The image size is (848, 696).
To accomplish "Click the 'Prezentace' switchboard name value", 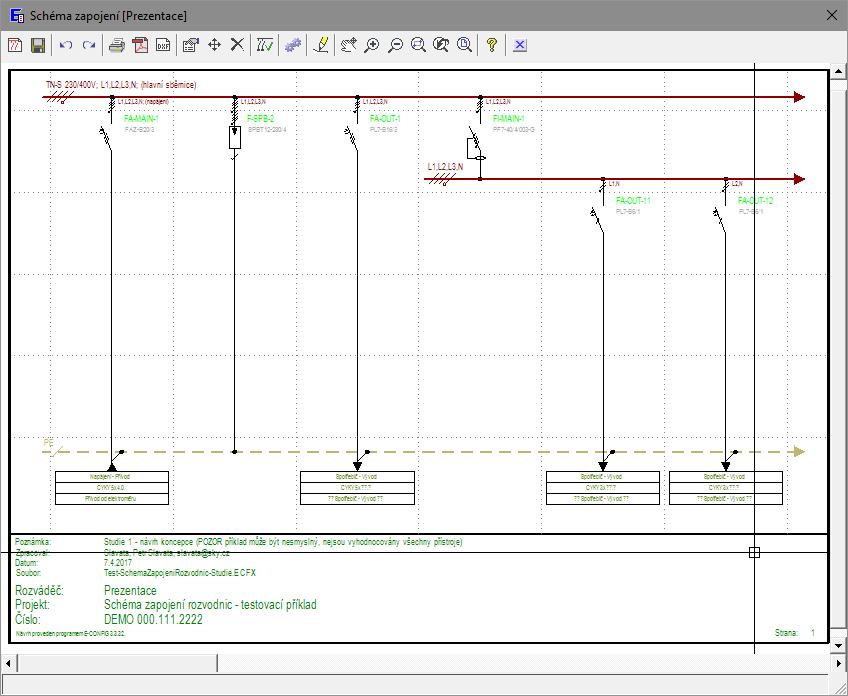I will pyautogui.click(x=130, y=591).
